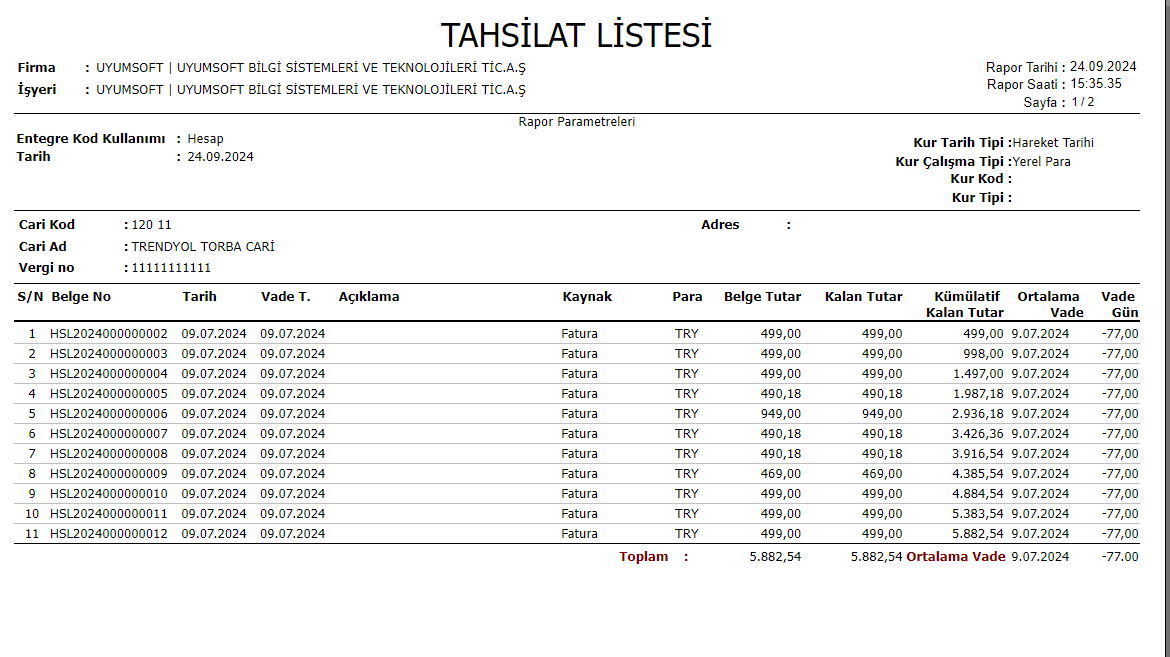The height and width of the screenshot is (657, 1170).
Task: Select document number HSL2024000000002
Action: click(109, 334)
